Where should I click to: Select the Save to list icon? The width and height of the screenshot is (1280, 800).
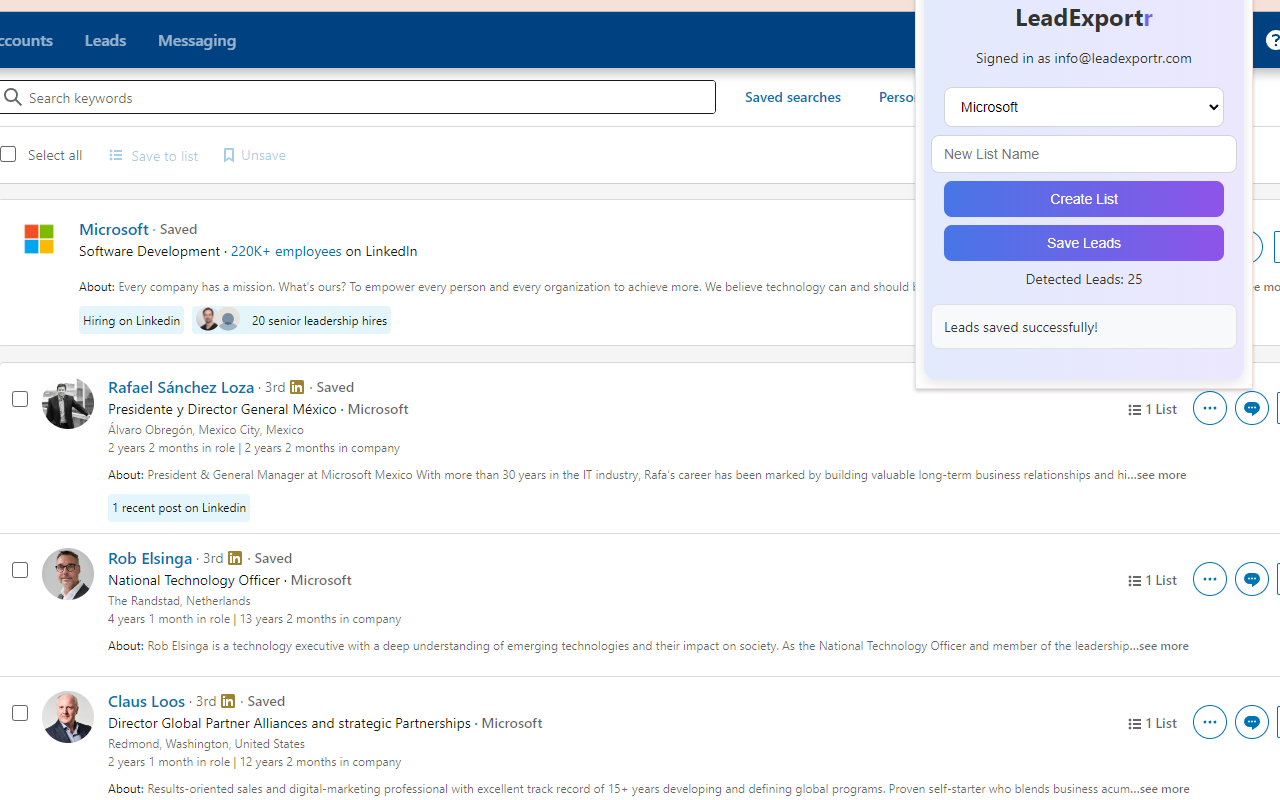(x=116, y=155)
